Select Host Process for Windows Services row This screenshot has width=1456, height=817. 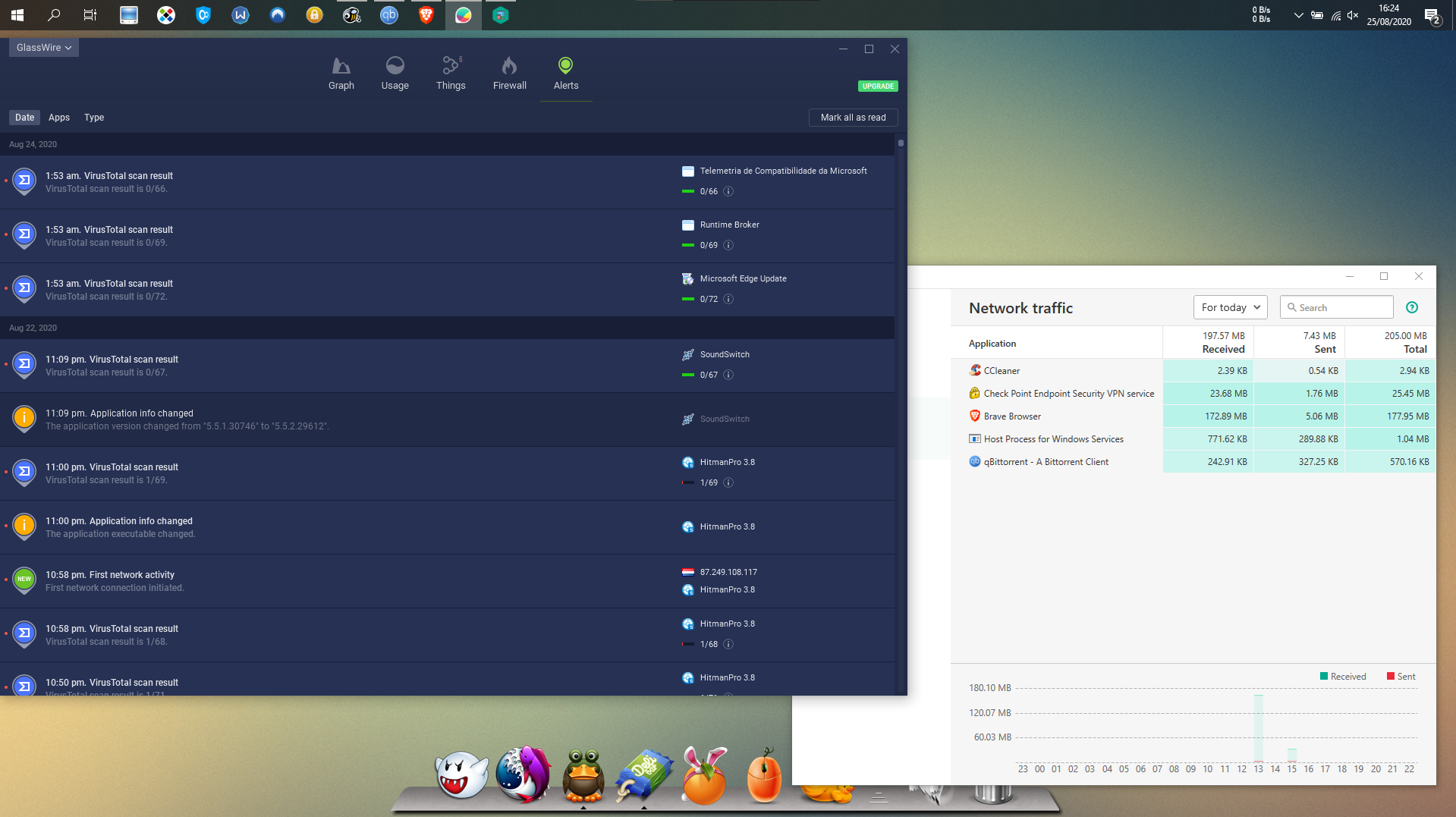pyautogui.click(x=1193, y=439)
